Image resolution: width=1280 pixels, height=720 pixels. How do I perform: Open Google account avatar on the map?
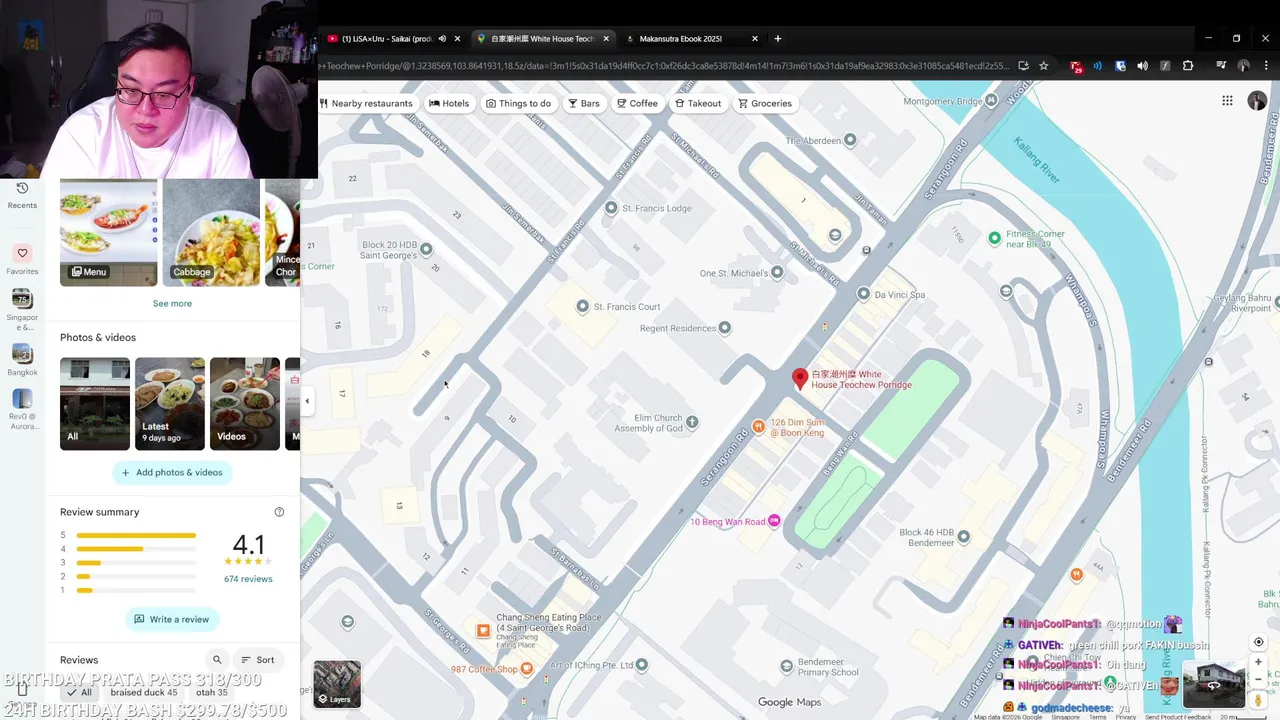[1257, 101]
